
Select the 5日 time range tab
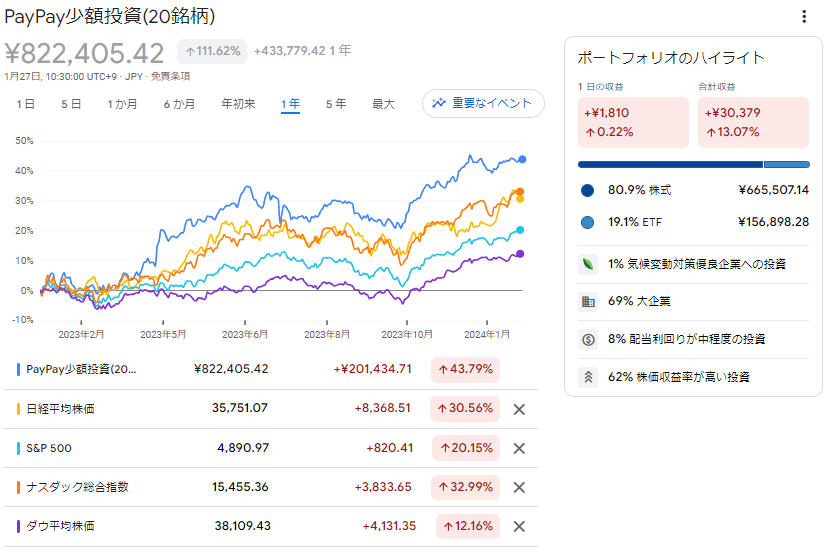tap(71, 104)
